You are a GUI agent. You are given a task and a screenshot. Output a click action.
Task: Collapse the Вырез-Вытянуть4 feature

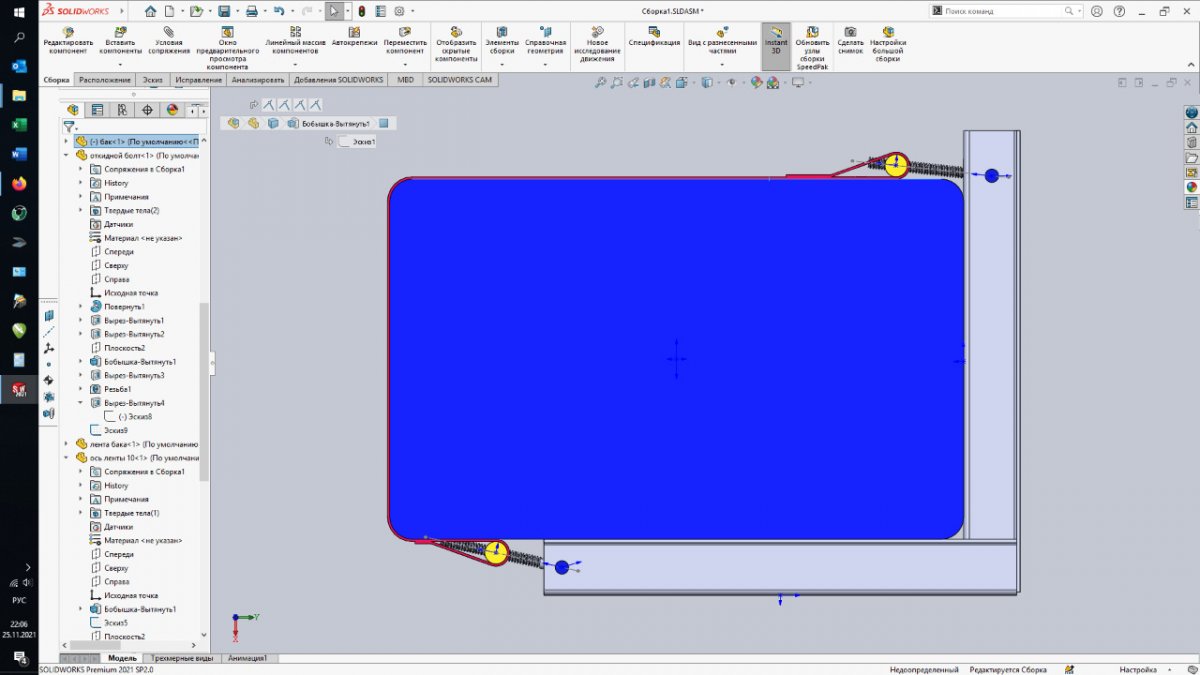81,403
